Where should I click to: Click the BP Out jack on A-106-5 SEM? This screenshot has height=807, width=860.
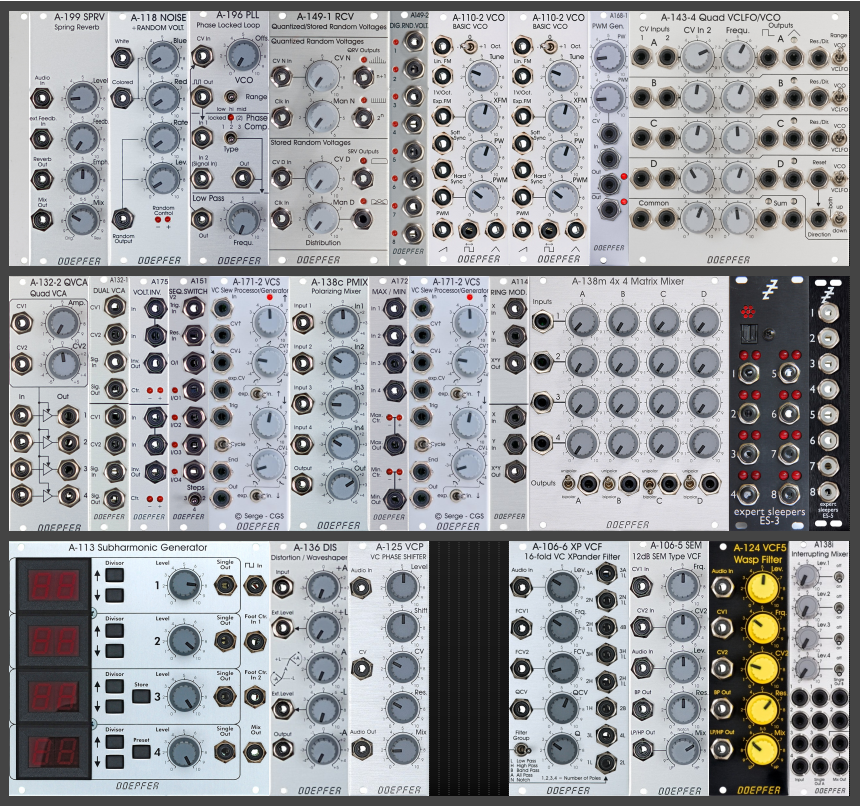click(x=642, y=708)
